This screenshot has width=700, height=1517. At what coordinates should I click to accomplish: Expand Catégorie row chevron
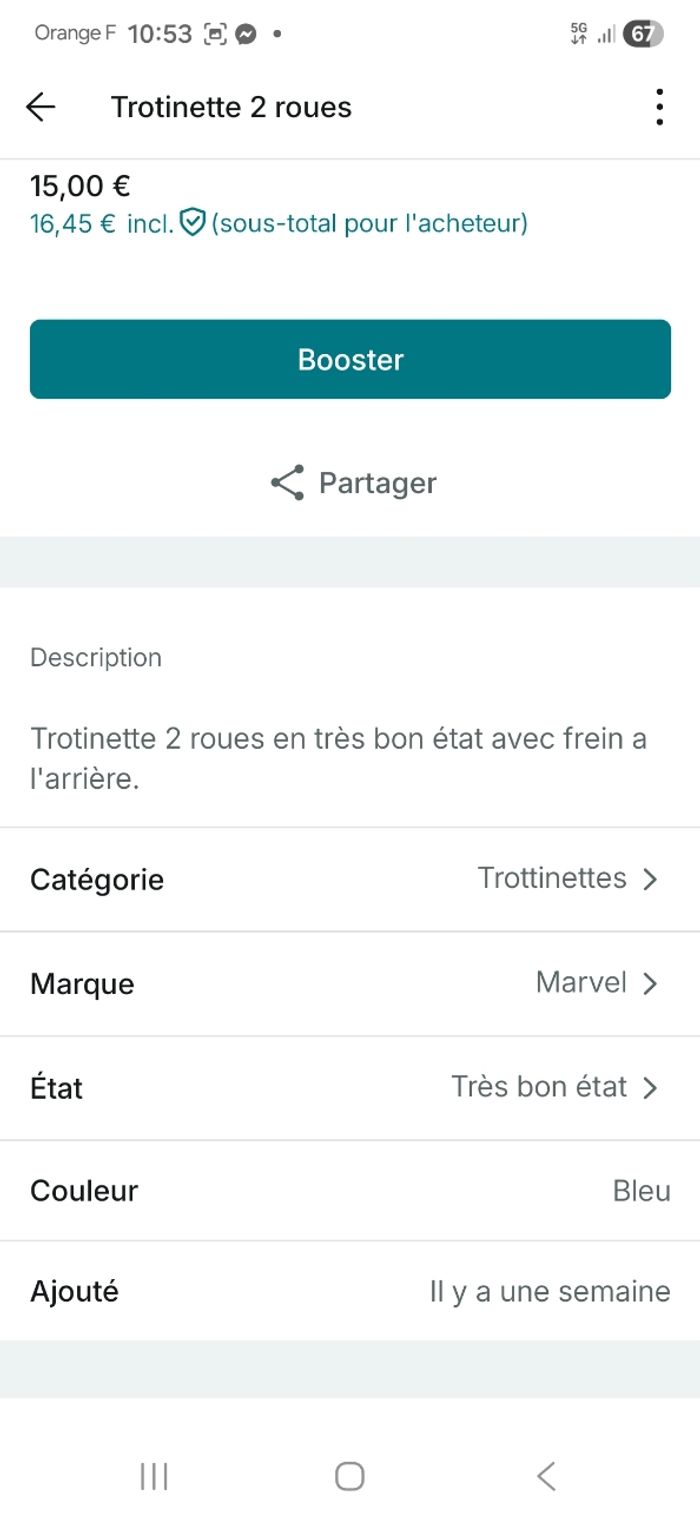click(650, 879)
